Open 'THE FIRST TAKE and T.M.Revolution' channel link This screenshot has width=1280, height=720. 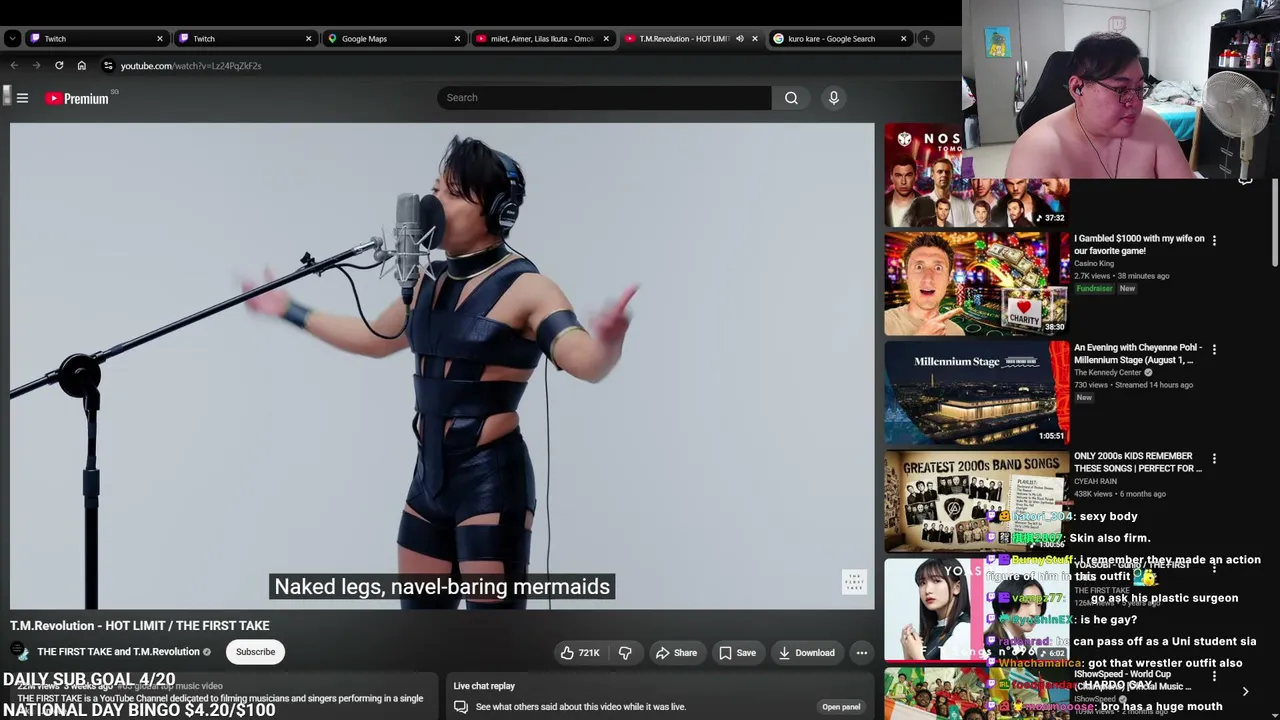coord(118,652)
